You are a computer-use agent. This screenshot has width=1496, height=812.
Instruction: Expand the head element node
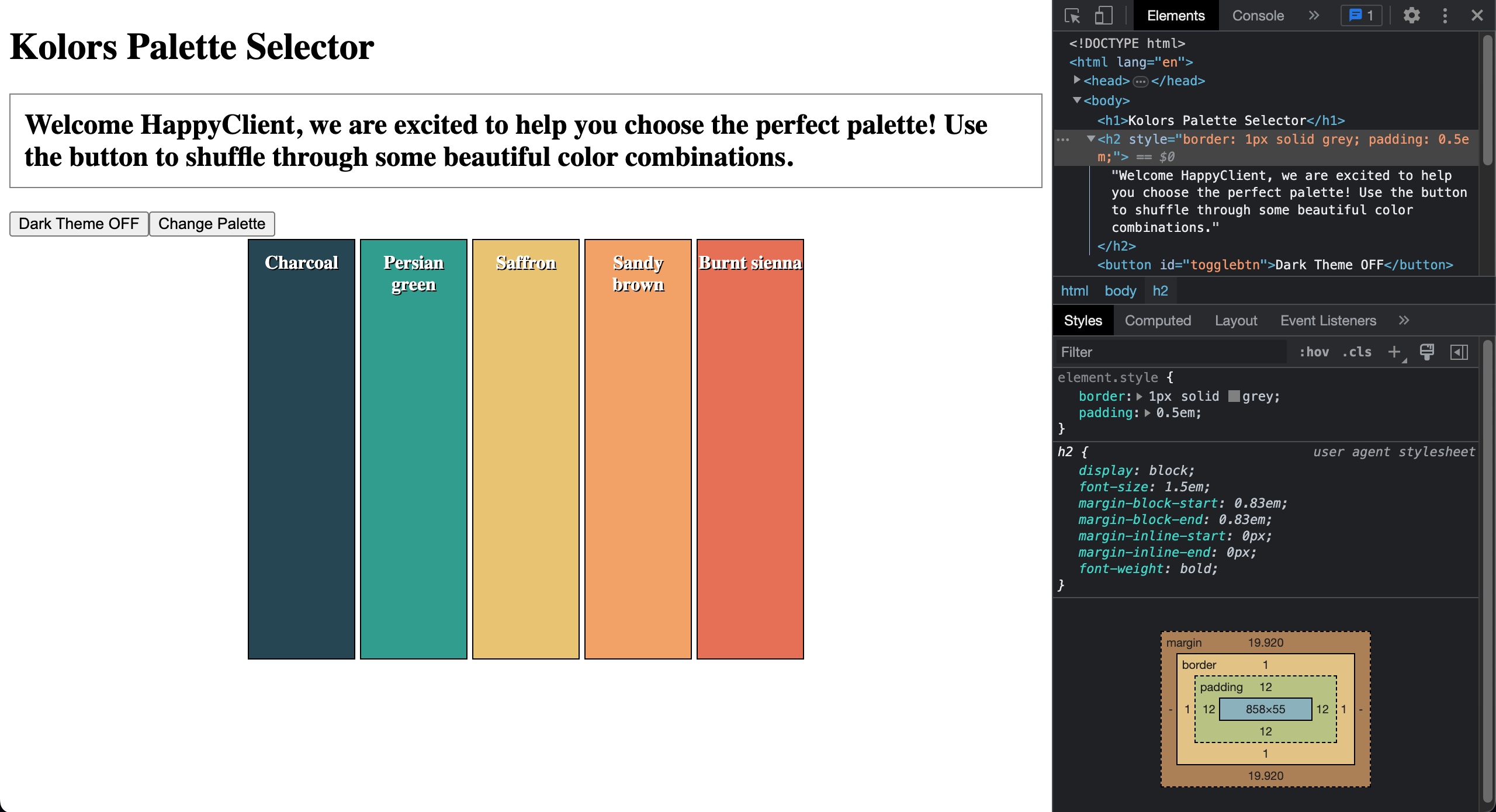coord(1076,80)
